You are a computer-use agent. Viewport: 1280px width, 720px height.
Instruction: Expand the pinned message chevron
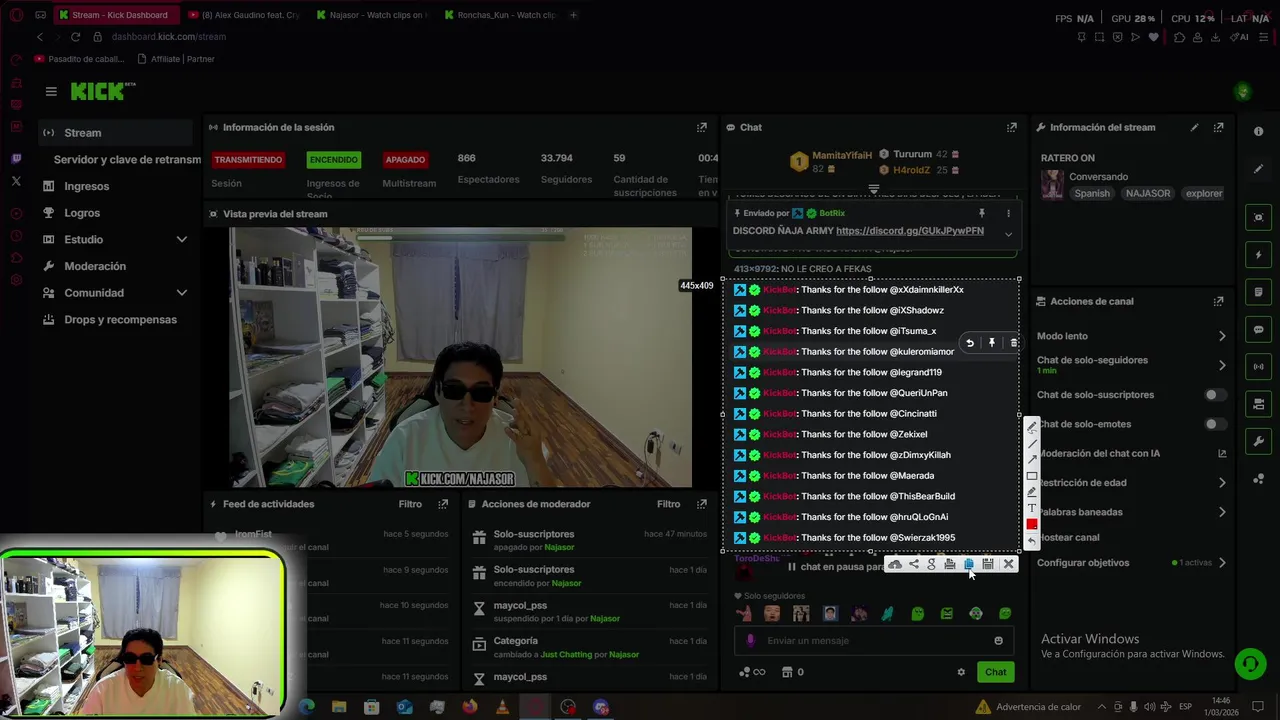pyautogui.click(x=1008, y=234)
